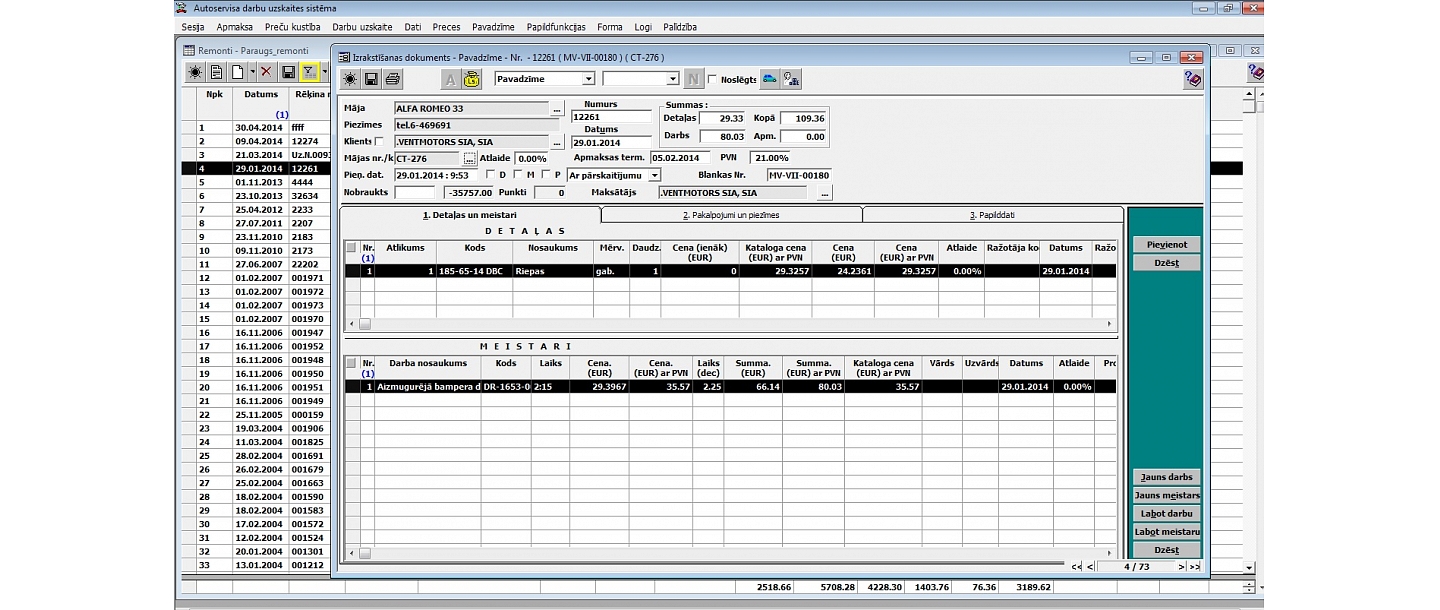This screenshot has height=610, width=1440.
Task: Click the sun refresh icon in Remonti toolbar
Action: 195,72
